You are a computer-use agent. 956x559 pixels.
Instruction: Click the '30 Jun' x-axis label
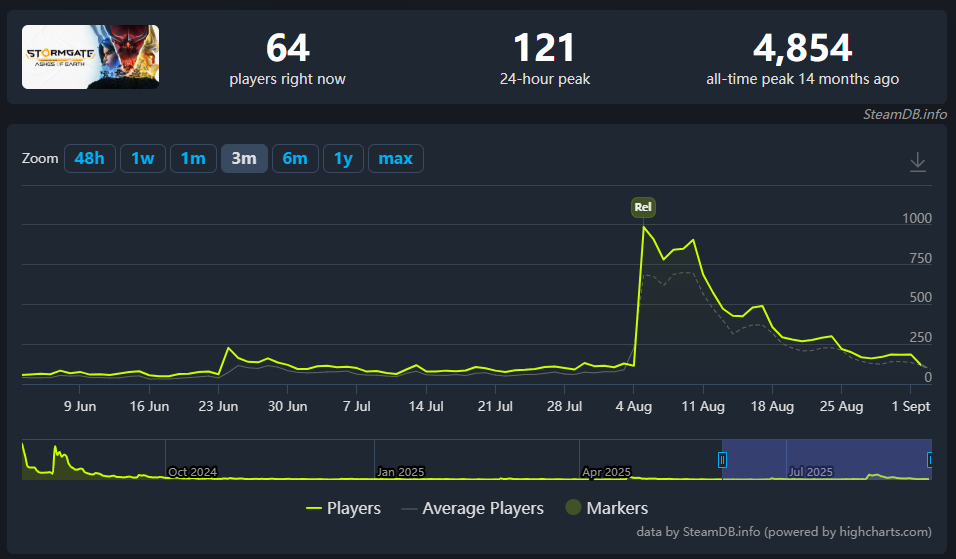click(x=287, y=406)
